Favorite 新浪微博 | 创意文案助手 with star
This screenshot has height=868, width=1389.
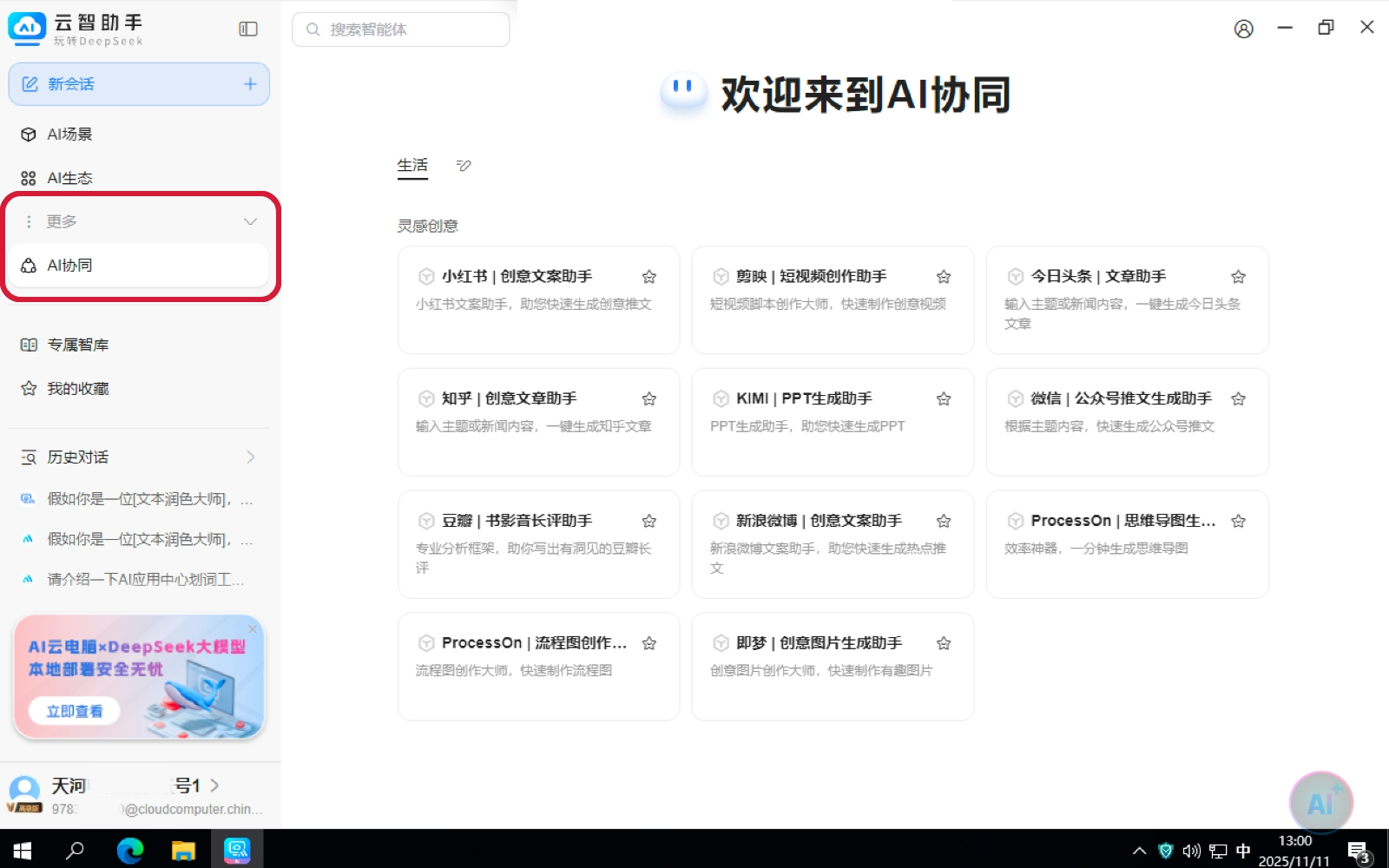(944, 522)
